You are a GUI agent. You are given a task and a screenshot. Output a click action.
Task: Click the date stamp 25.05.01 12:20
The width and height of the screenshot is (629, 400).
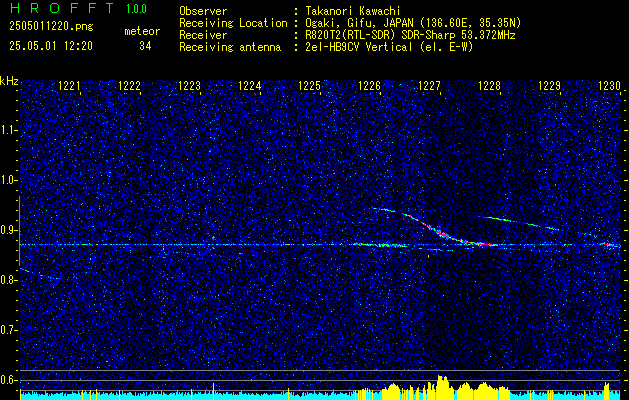click(51, 46)
